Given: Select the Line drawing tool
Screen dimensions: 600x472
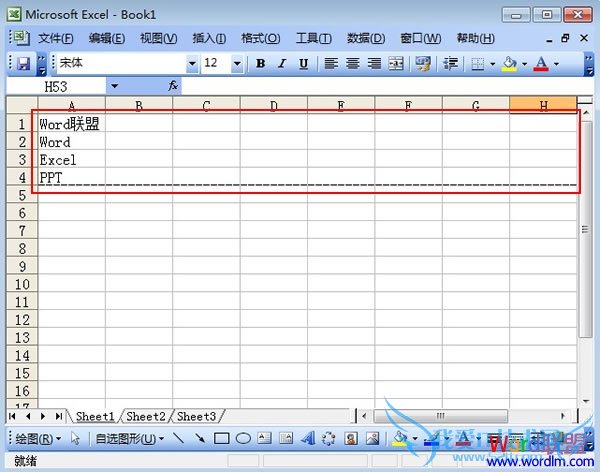Looking at the screenshot, I should (179, 438).
